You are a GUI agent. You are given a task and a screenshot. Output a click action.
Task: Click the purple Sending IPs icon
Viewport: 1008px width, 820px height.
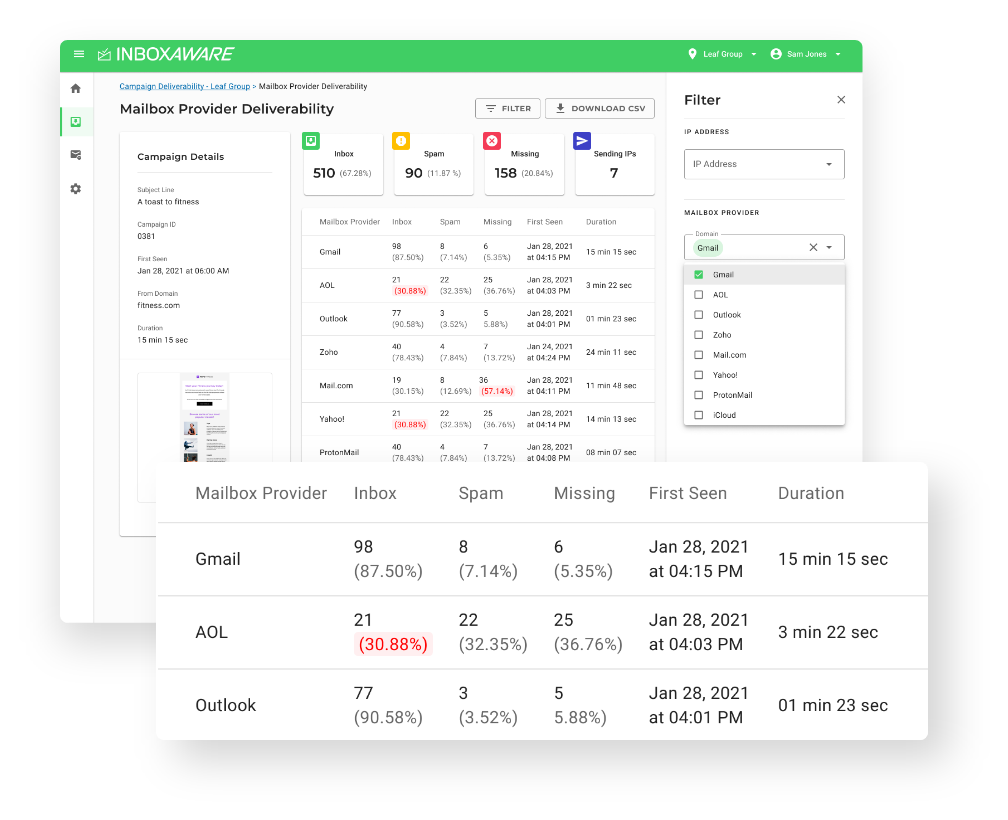pyautogui.click(x=582, y=141)
